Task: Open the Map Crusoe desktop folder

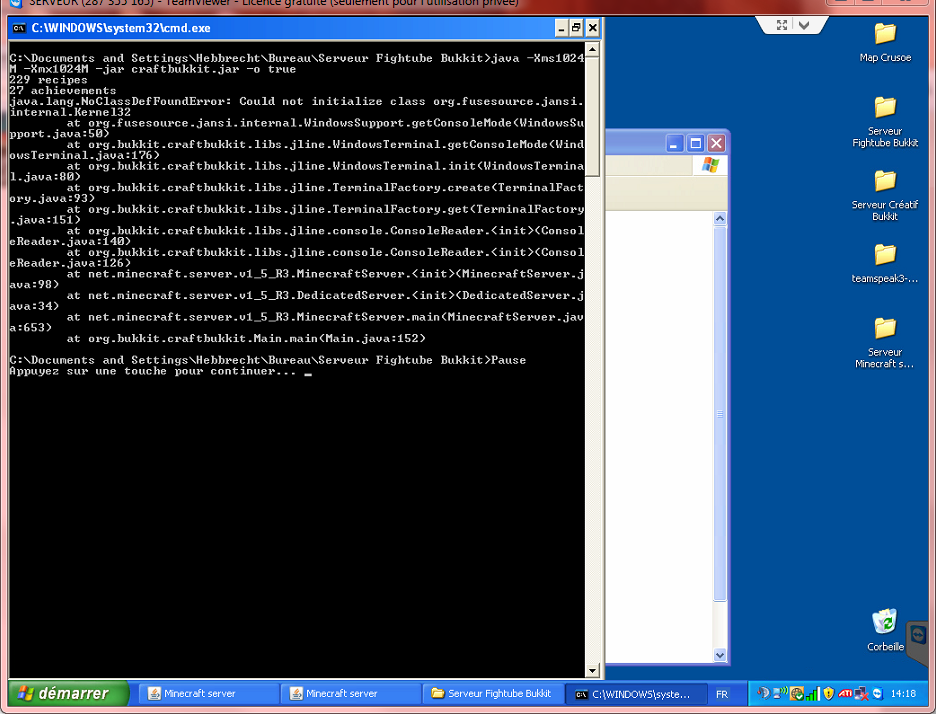Action: [885, 42]
